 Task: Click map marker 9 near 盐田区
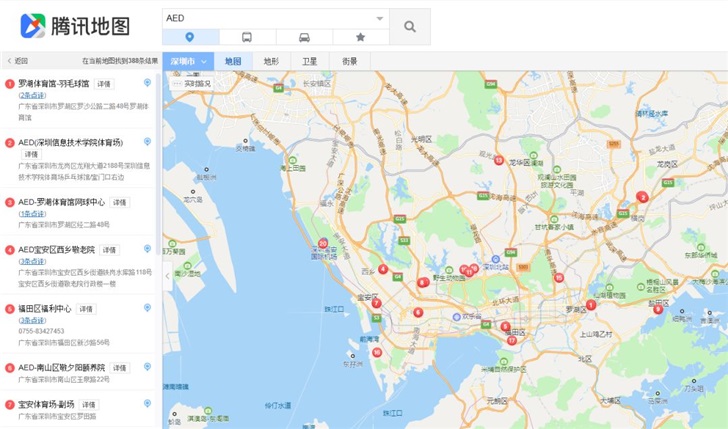click(658, 309)
